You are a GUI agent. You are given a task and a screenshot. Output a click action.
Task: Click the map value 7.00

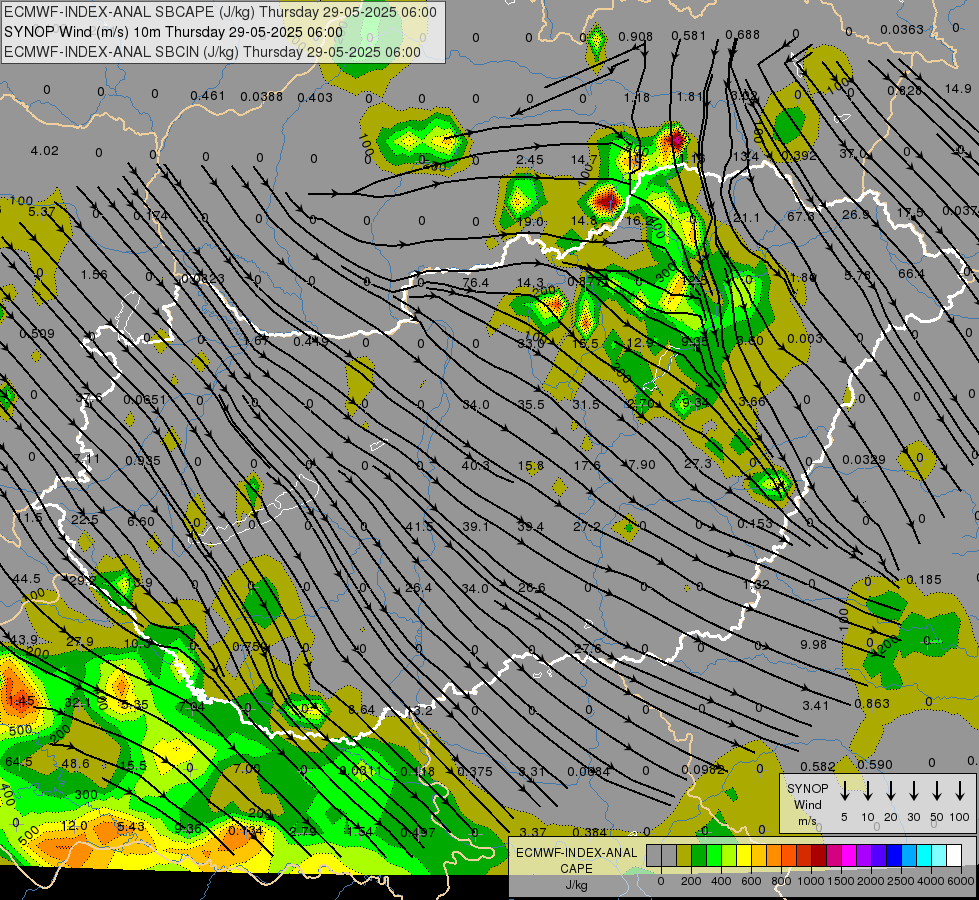coord(247,768)
